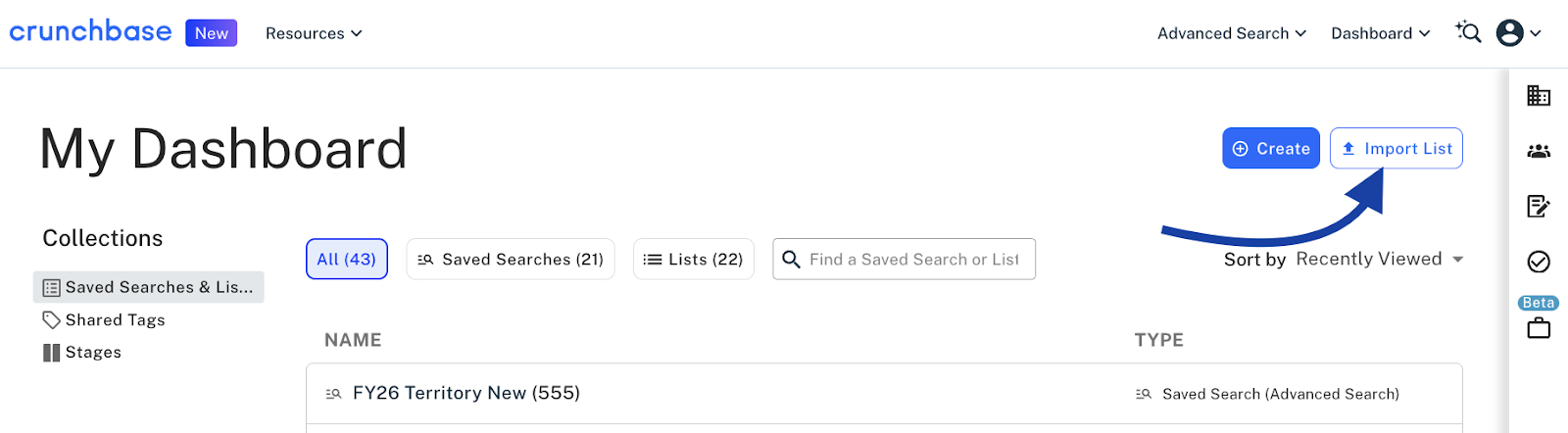Switch to Saved Searches (21) tab
Screen dimensions: 1568x433
511,260
